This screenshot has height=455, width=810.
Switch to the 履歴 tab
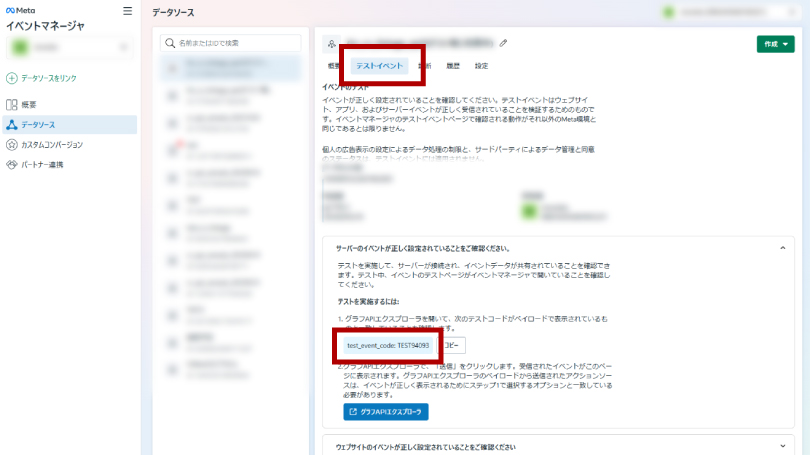[453, 66]
